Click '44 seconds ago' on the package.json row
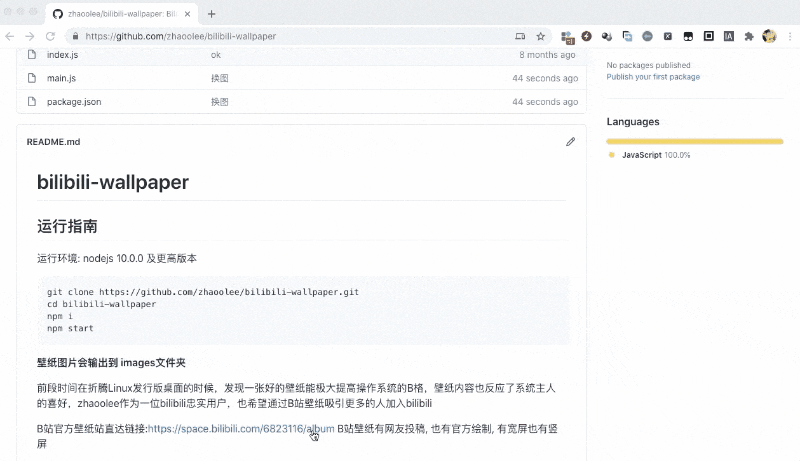 (545, 101)
